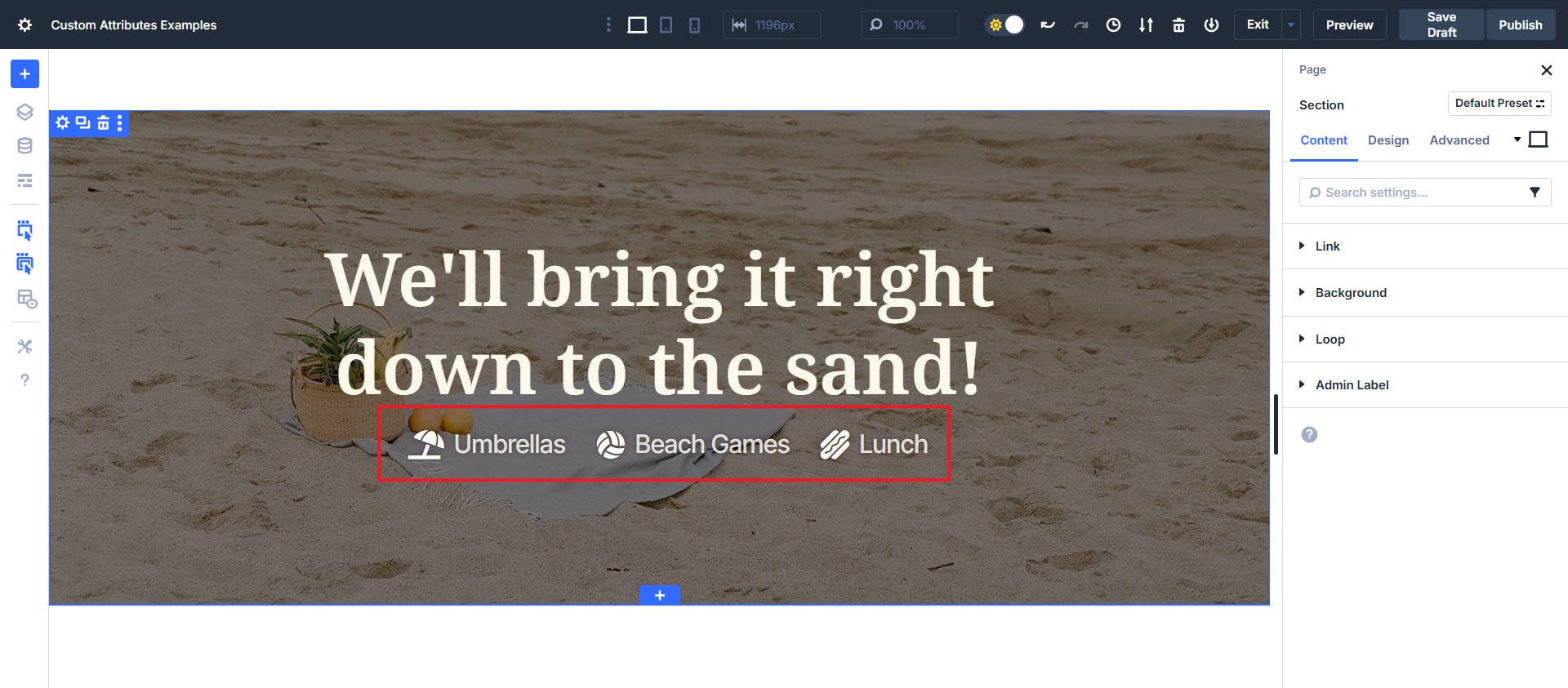Click the Search settings input field
1568x688 pixels.
[x=1417, y=193]
